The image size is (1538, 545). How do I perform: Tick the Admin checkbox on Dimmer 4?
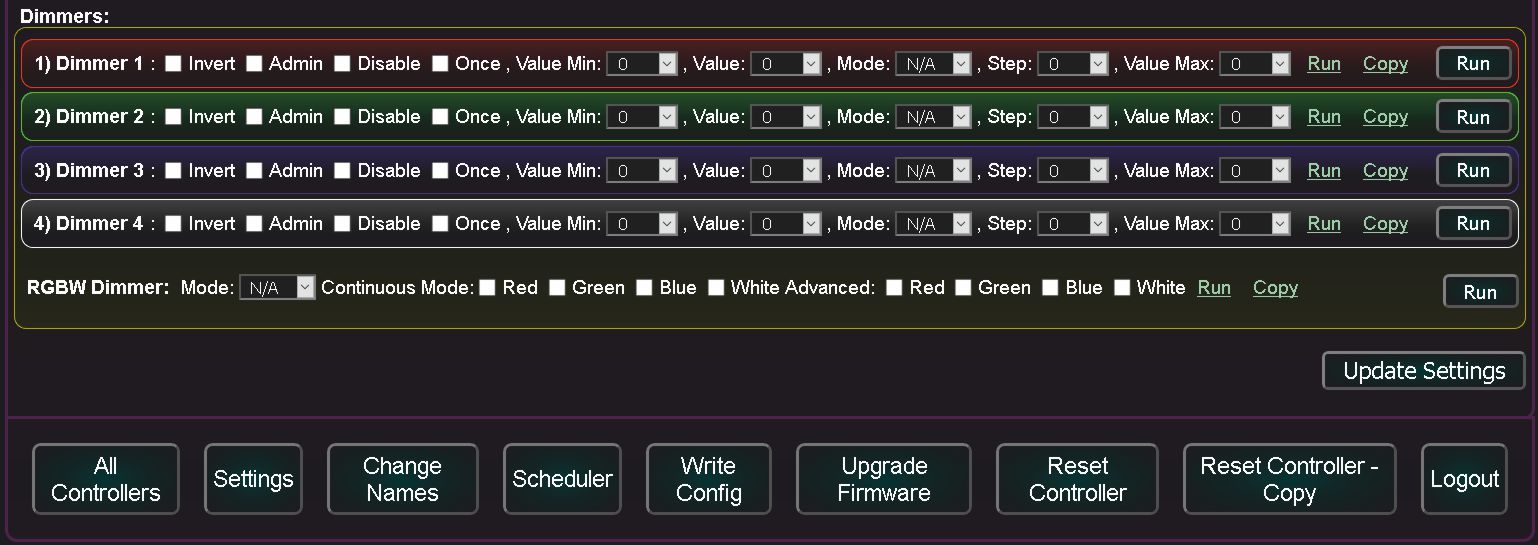255,224
